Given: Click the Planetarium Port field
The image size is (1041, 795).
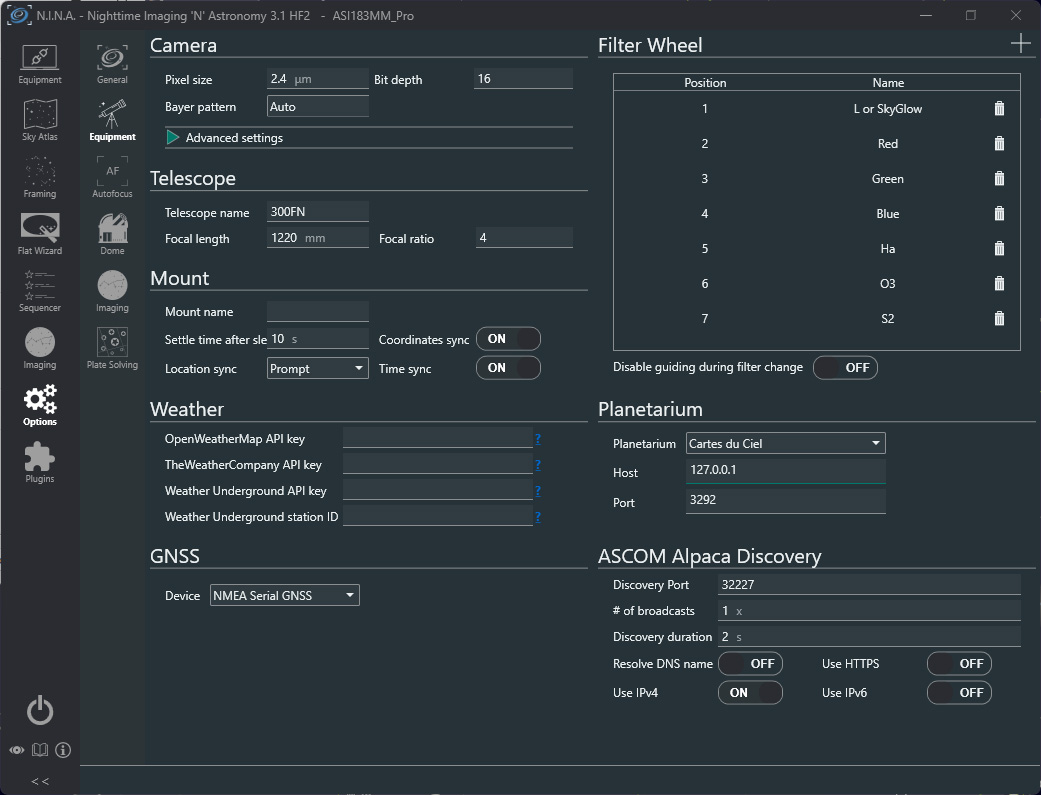Looking at the screenshot, I should tap(785, 500).
